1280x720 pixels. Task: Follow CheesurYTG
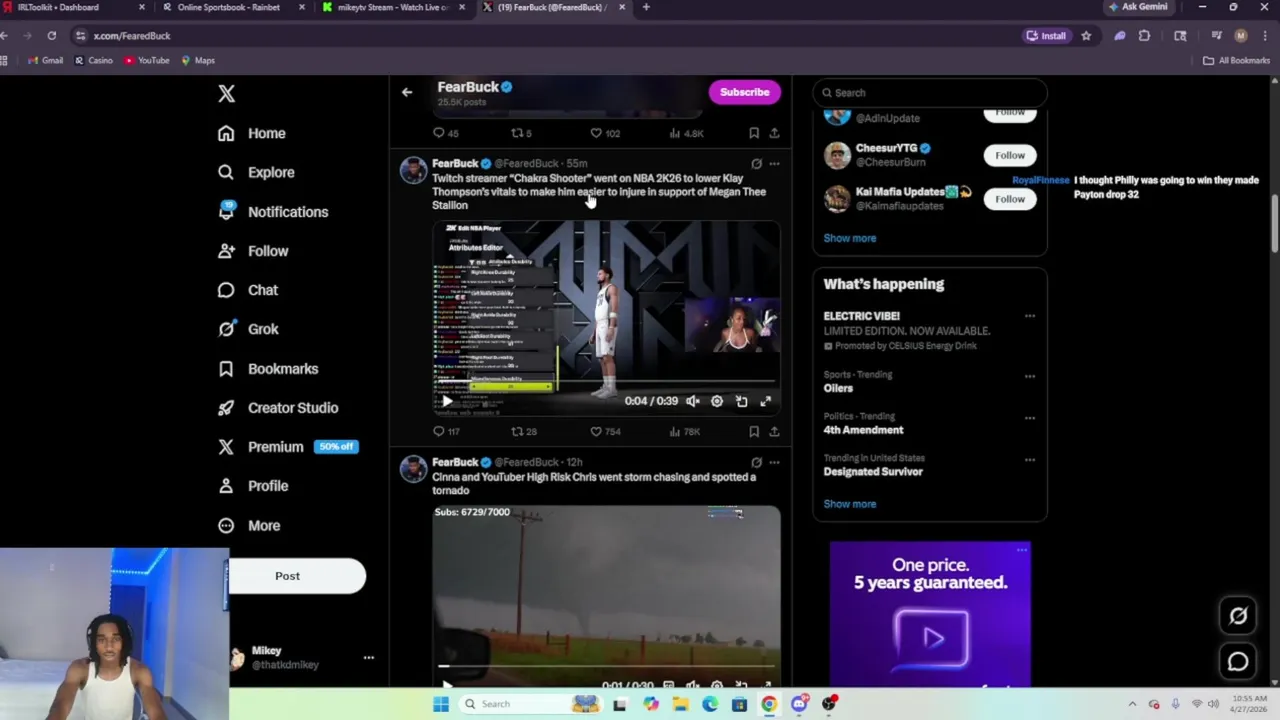tap(1010, 155)
